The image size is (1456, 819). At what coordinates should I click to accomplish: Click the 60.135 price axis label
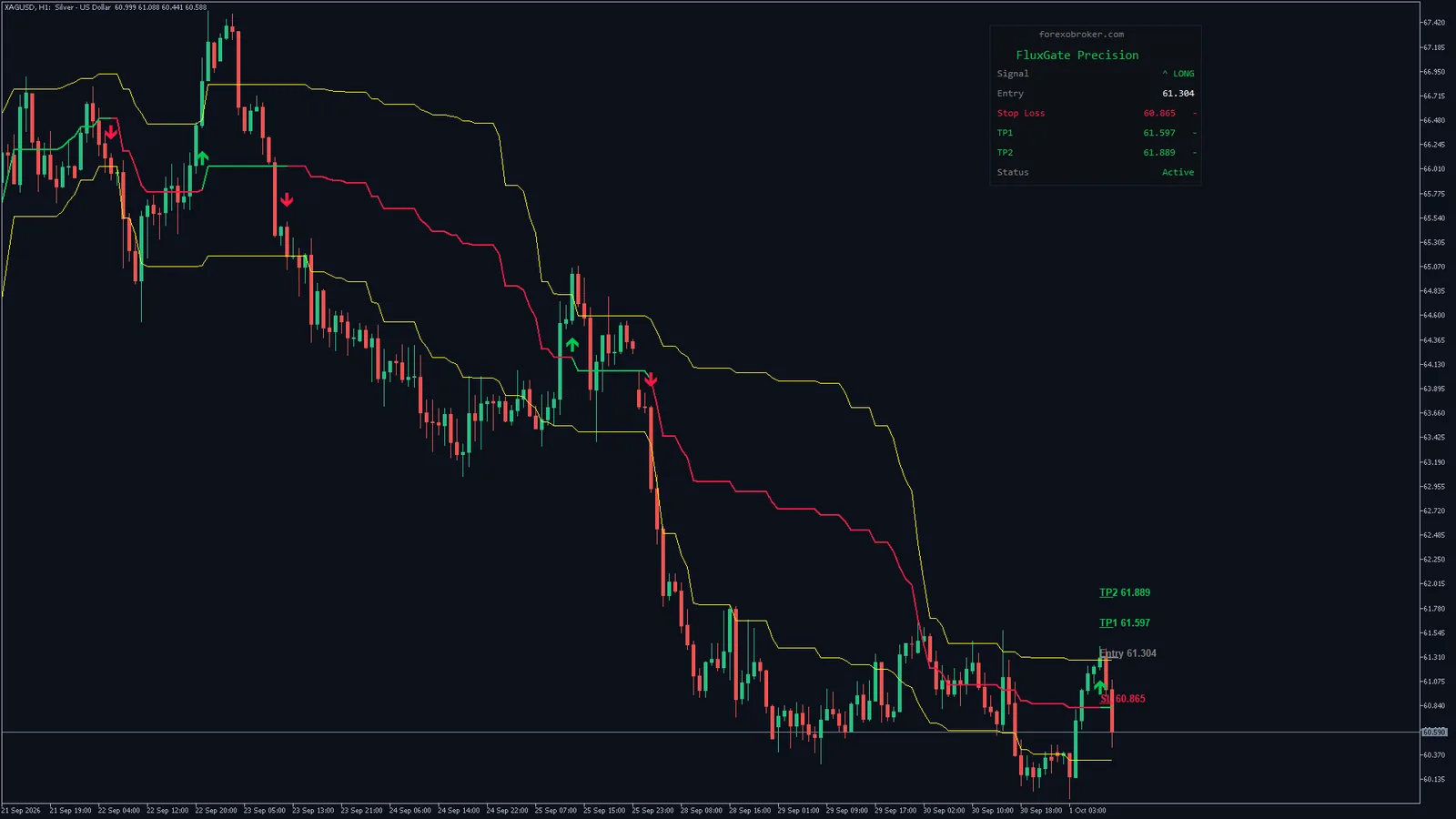(x=1433, y=780)
